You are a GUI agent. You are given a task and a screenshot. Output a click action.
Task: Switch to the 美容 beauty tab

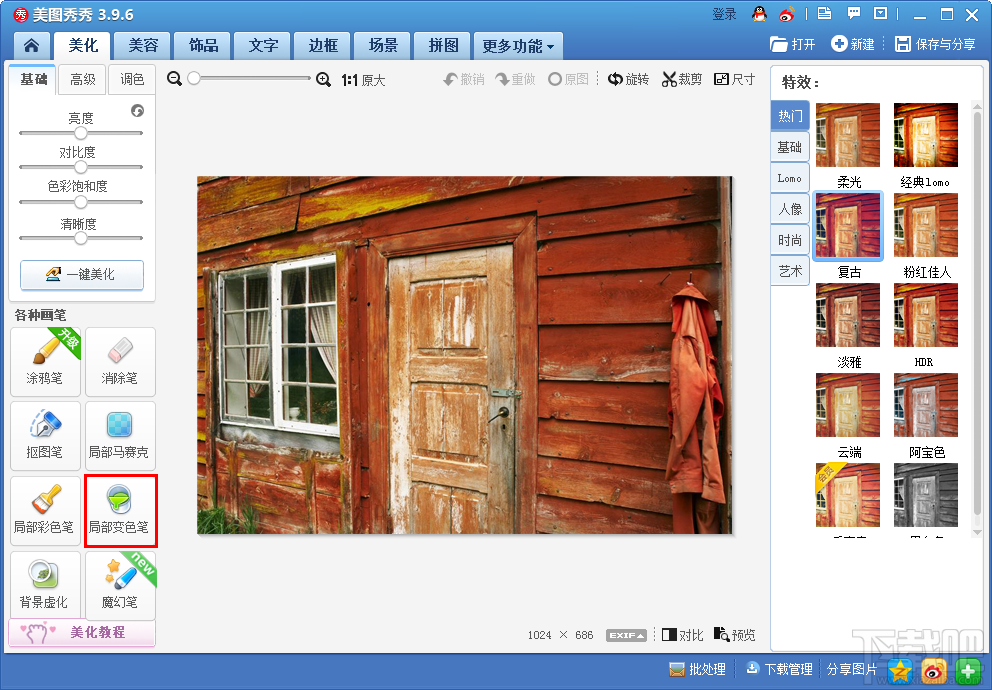[x=143, y=46]
